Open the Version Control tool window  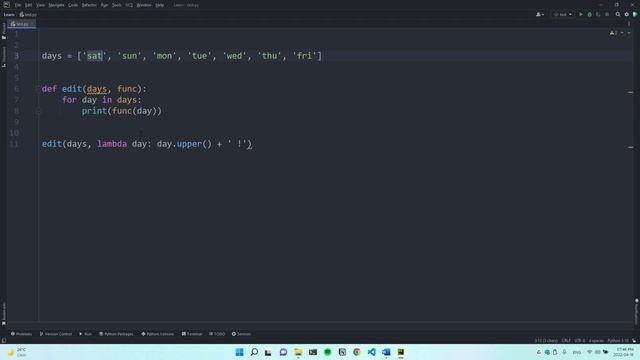click(56, 334)
